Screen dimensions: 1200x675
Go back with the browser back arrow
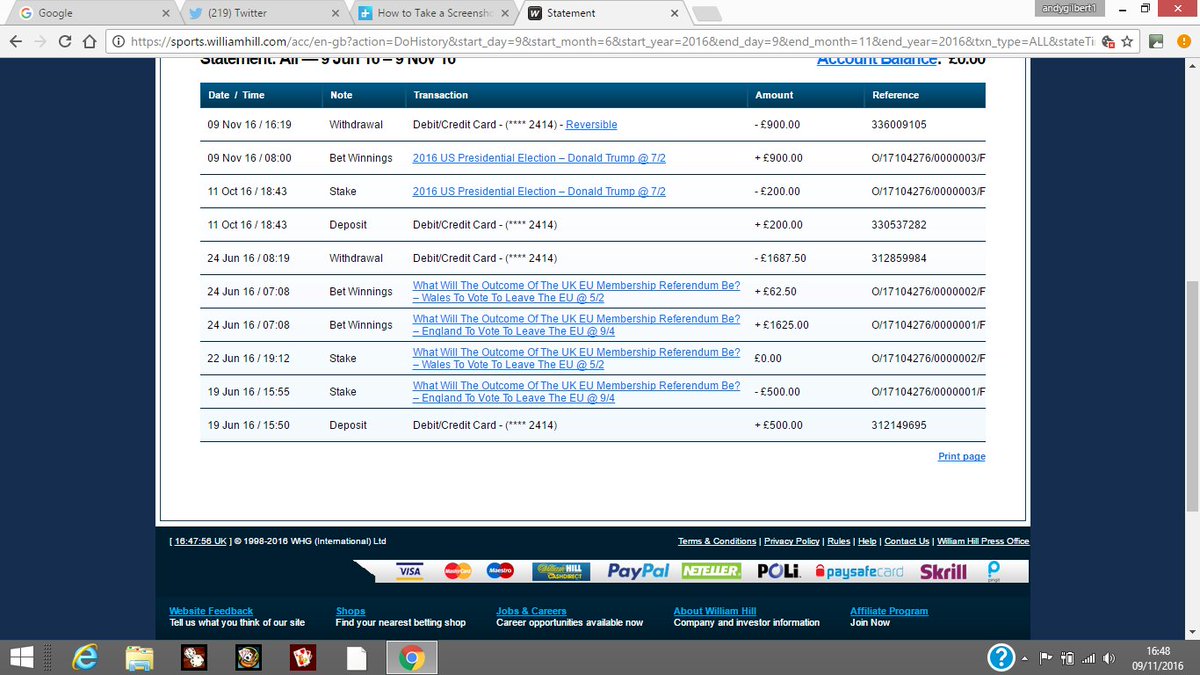(14, 42)
